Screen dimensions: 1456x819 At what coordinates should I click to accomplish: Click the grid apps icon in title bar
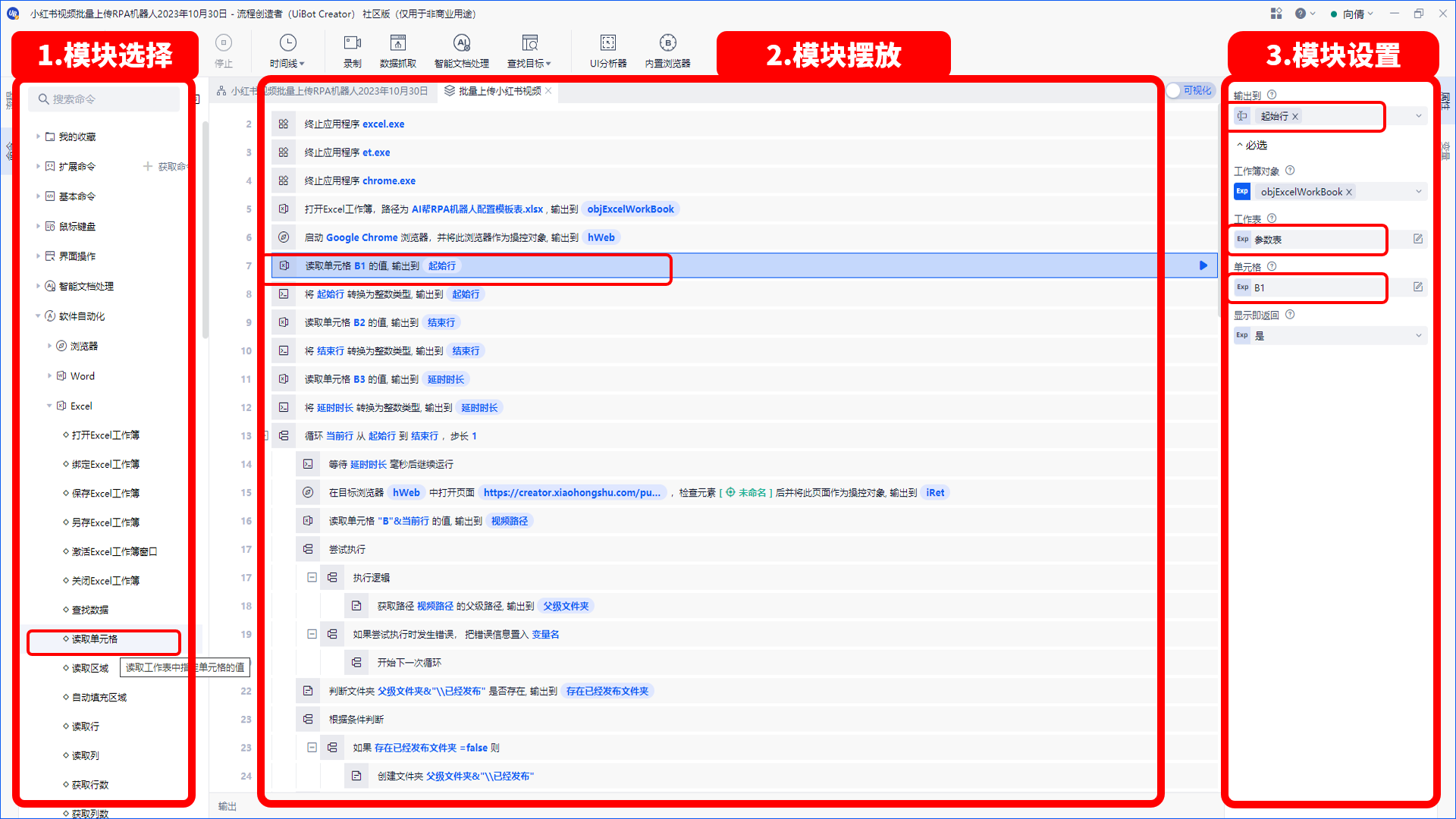[1276, 14]
